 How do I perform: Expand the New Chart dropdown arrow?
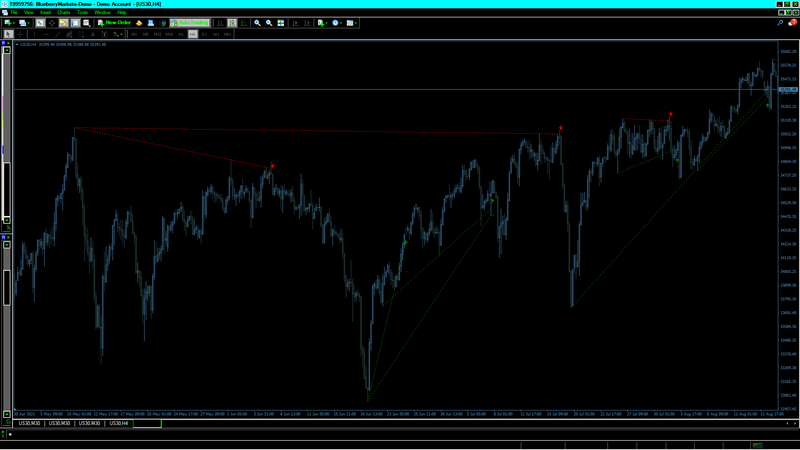14,23
